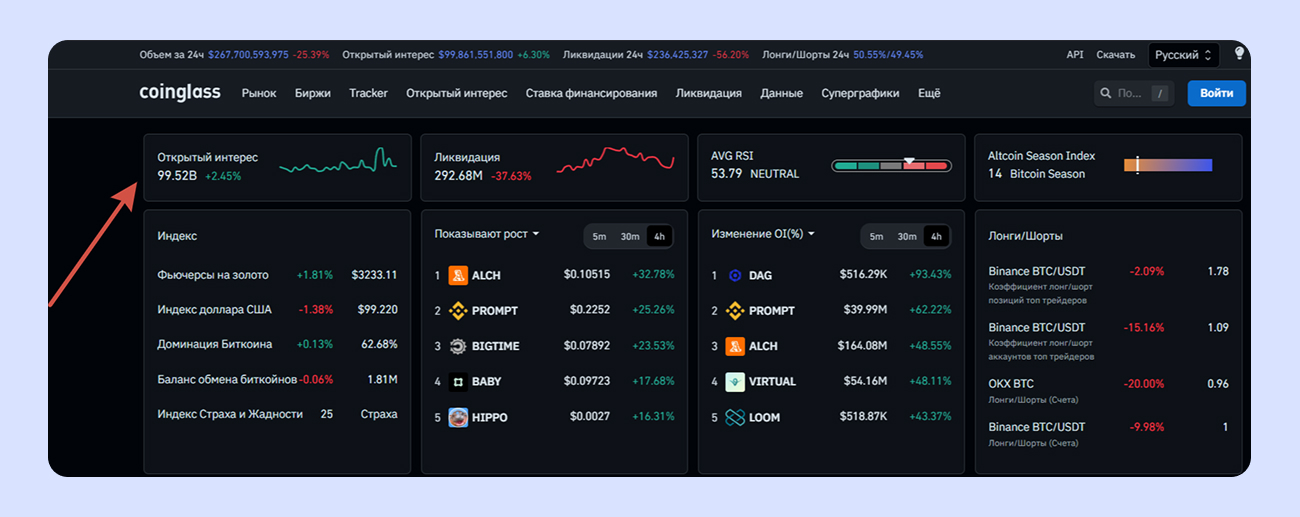Click the VIRTUAL coin icon
The width and height of the screenshot is (1300, 517).
[735, 381]
